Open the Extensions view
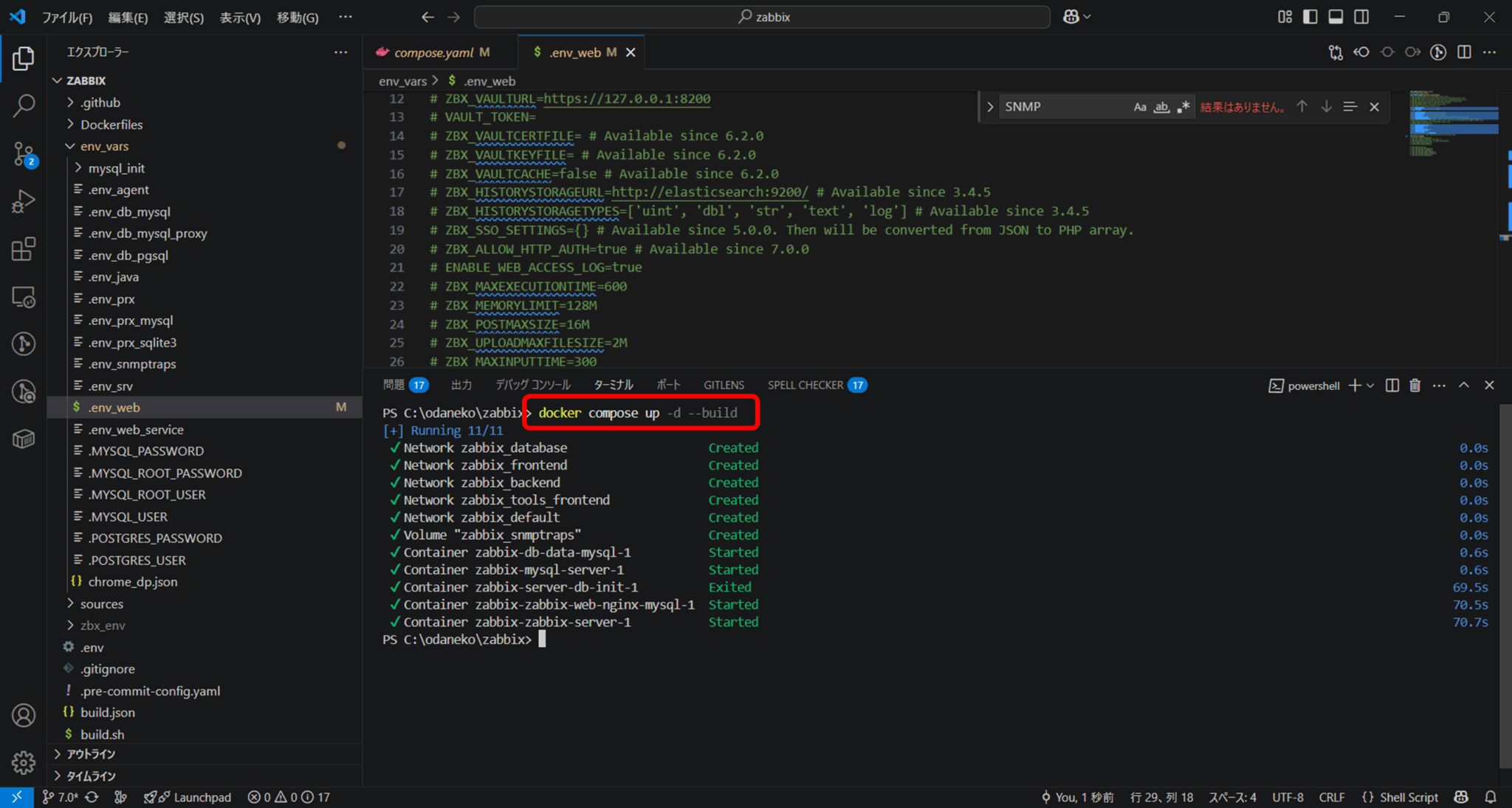Screen dimensions: 1512x808 pyautogui.click(x=24, y=249)
